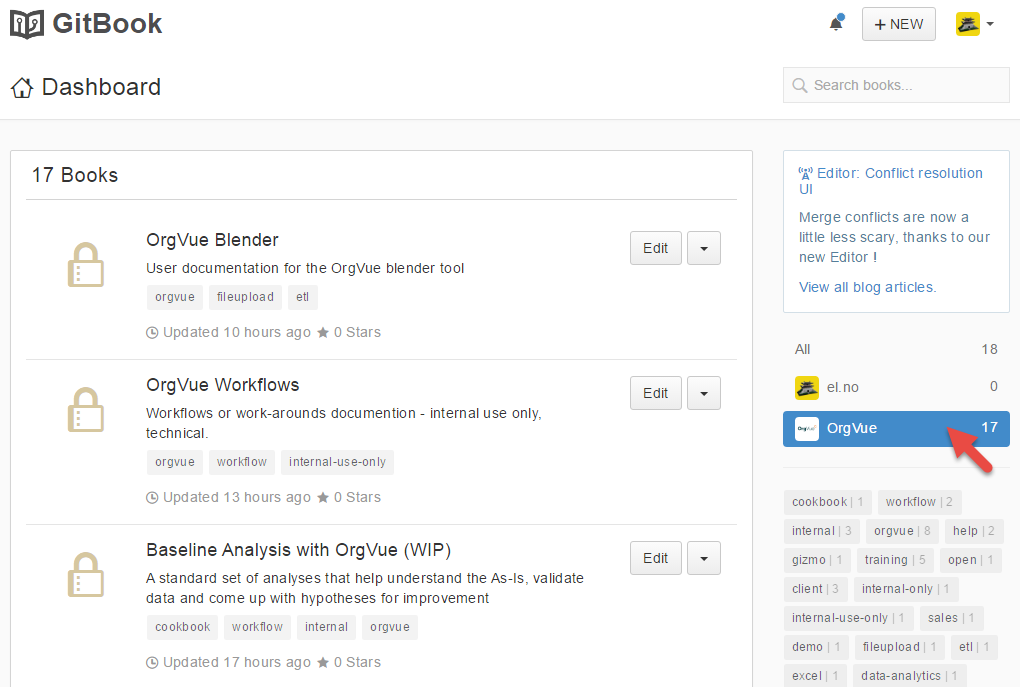Expand dropdown next to OrgVue Blender Edit
1020x687 pixels.
coord(704,248)
